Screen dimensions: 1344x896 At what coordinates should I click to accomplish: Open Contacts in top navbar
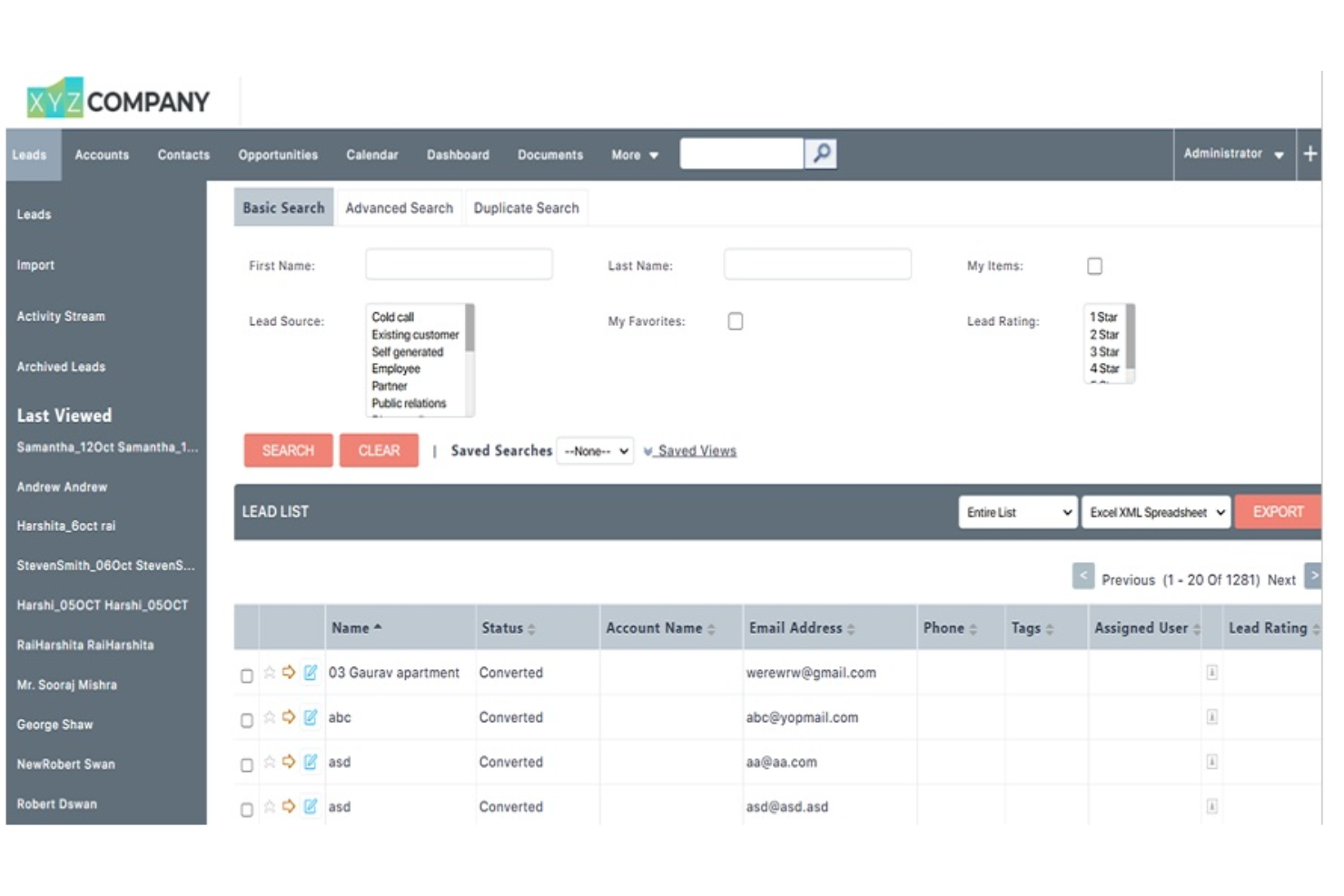[x=183, y=155]
